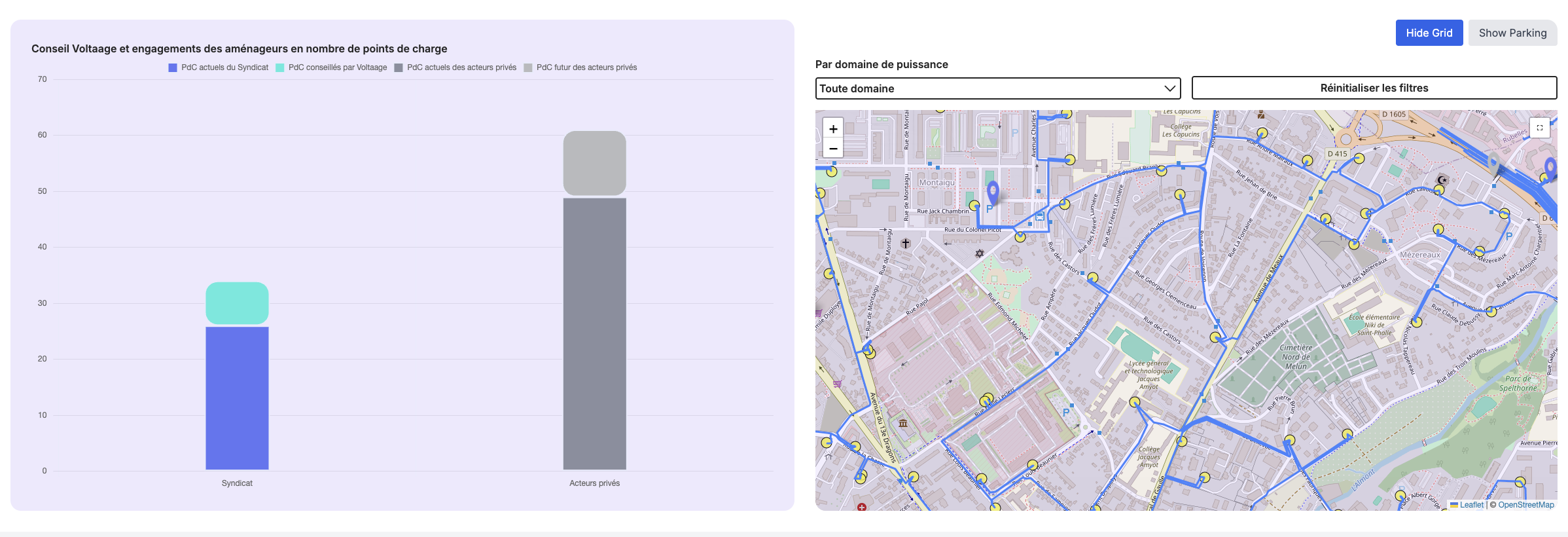The height and width of the screenshot is (537, 1568).
Task: Click yellow marker at Place Albert Gorge
Action: [1400, 496]
